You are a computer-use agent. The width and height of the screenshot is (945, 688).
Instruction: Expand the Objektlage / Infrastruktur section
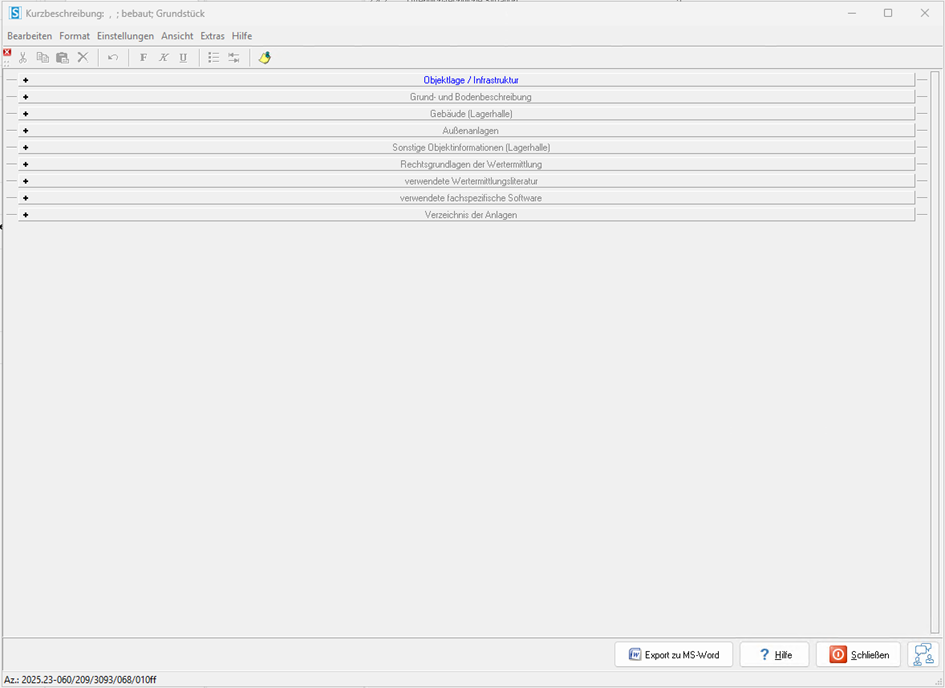click(x=25, y=80)
